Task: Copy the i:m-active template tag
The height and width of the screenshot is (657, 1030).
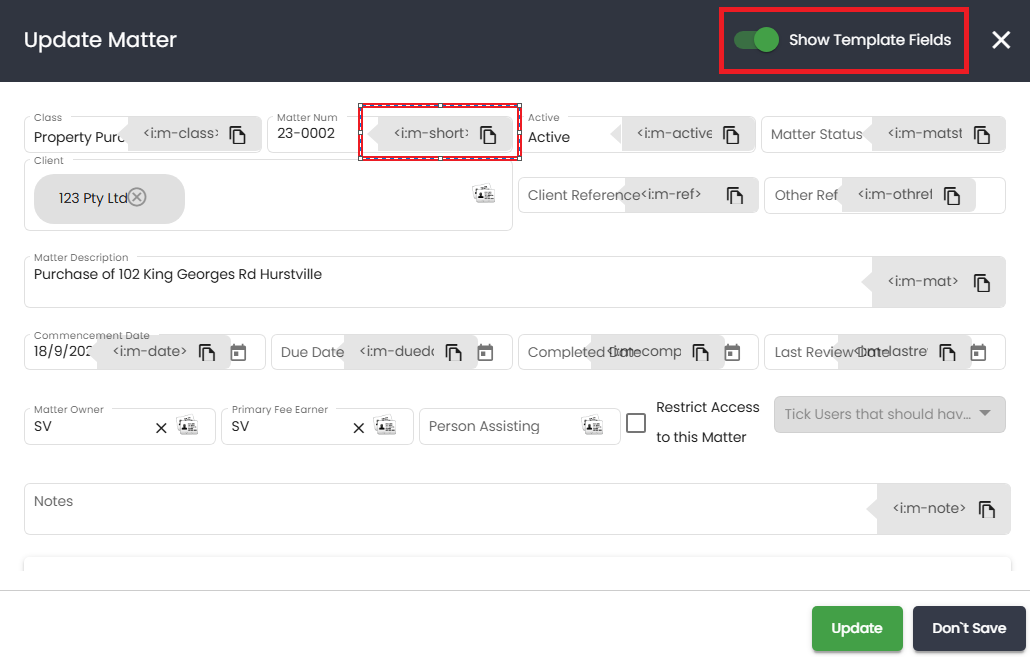Action: [731, 135]
